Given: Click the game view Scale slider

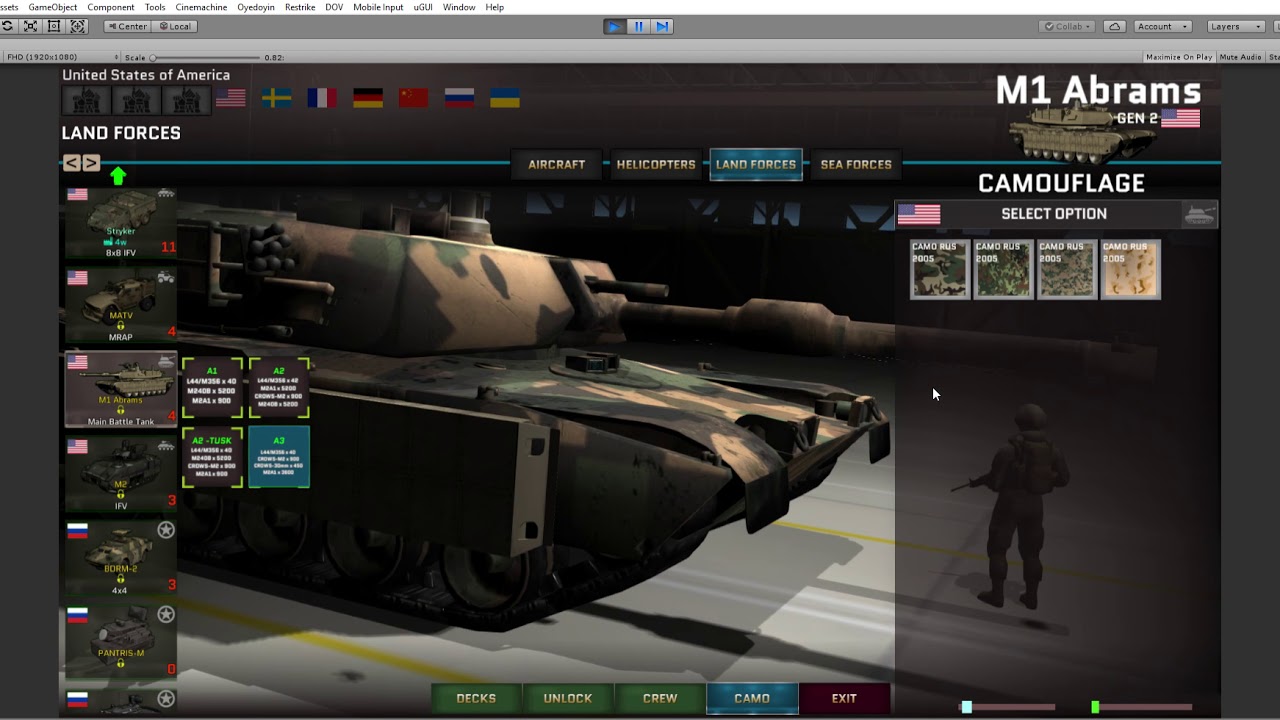Looking at the screenshot, I should tap(205, 58).
